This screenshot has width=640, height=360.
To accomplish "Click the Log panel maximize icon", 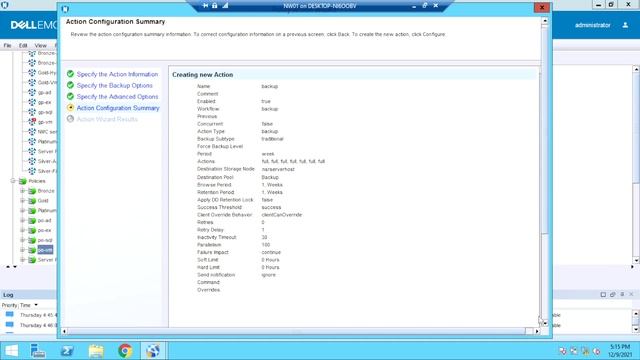I will (x=603, y=294).
